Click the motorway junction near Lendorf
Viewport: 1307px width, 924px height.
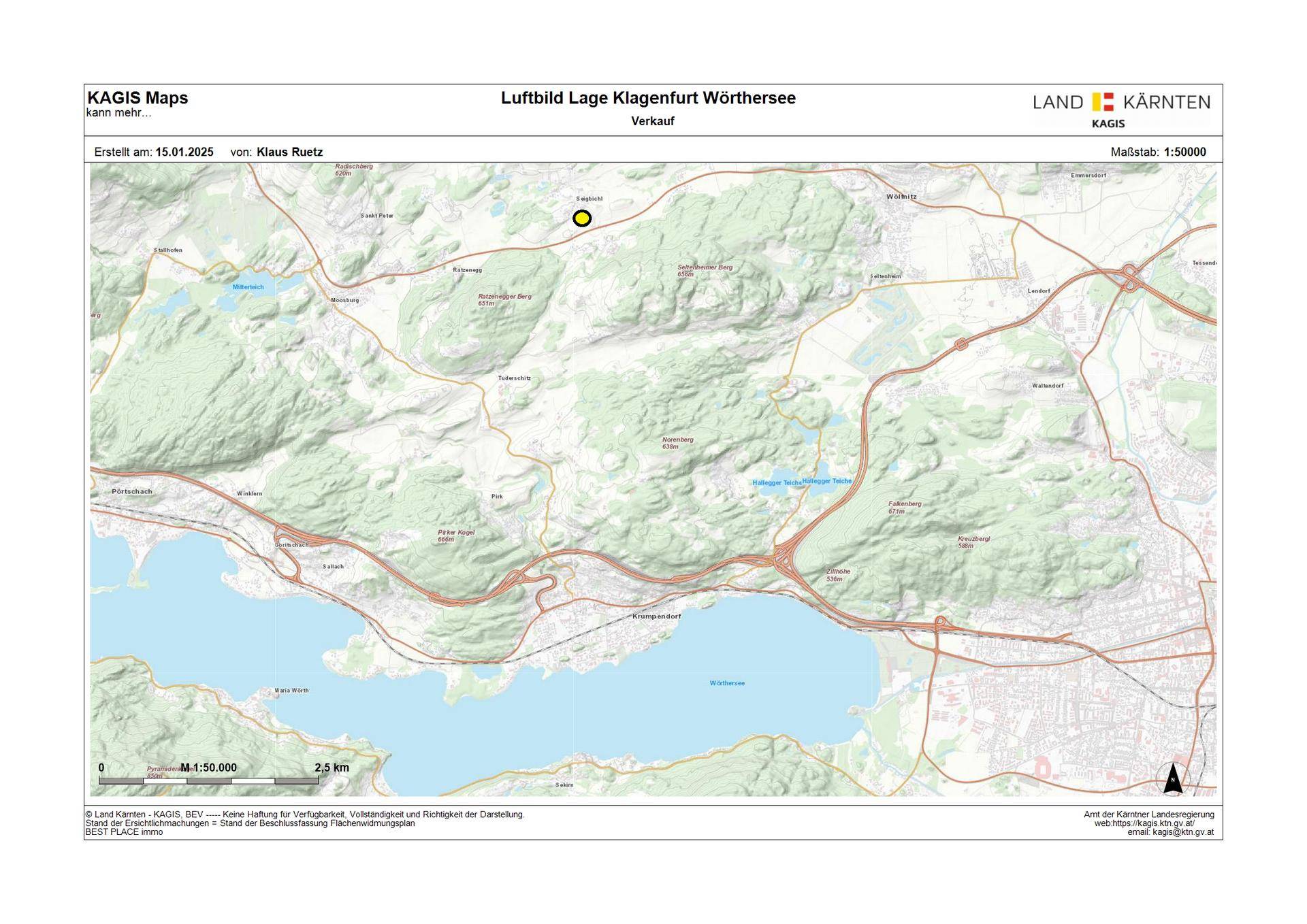(x=1130, y=278)
